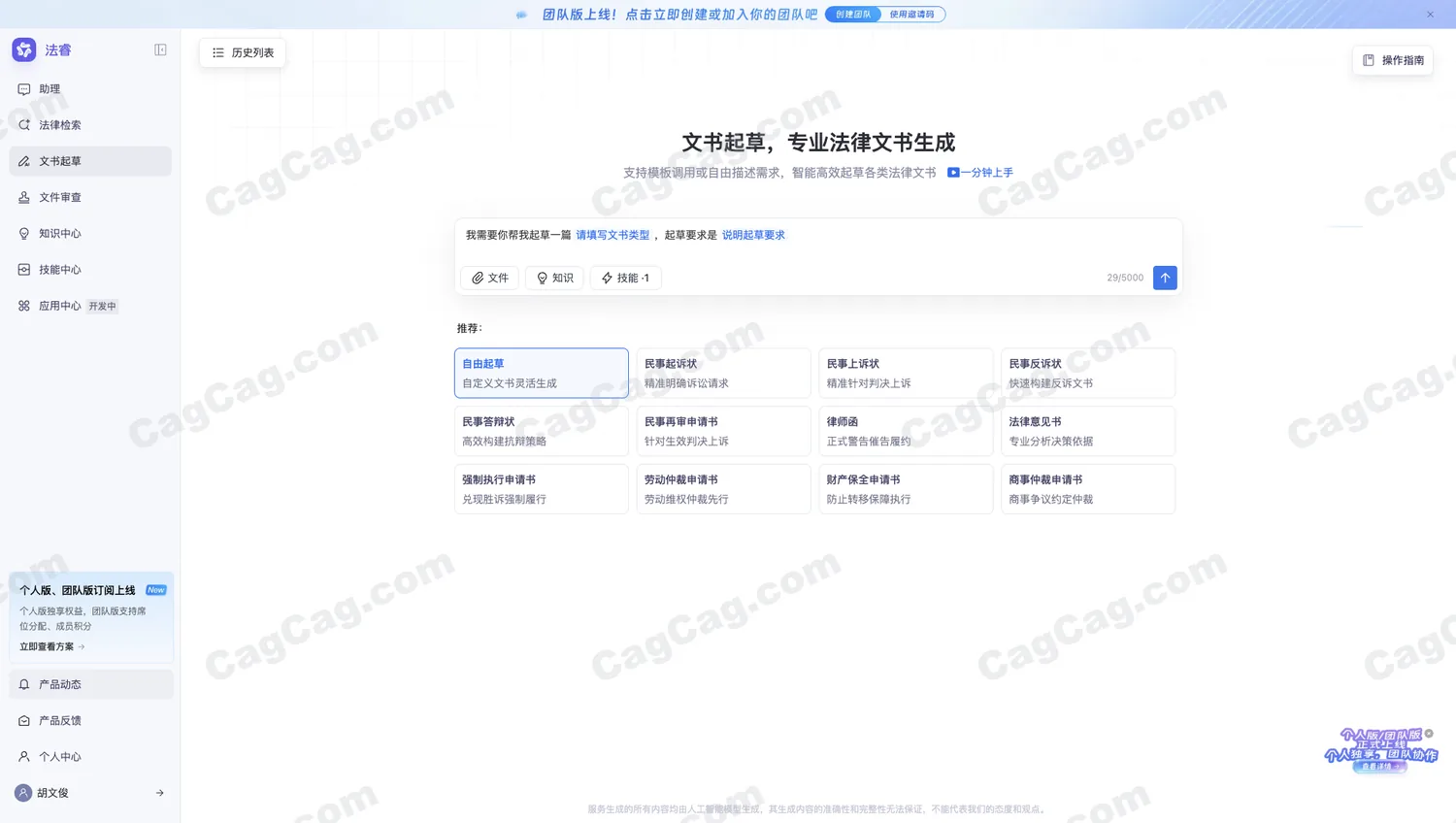1456x823 pixels.
Task: Click the arrow next to 胡文俊
Action: coord(160,793)
